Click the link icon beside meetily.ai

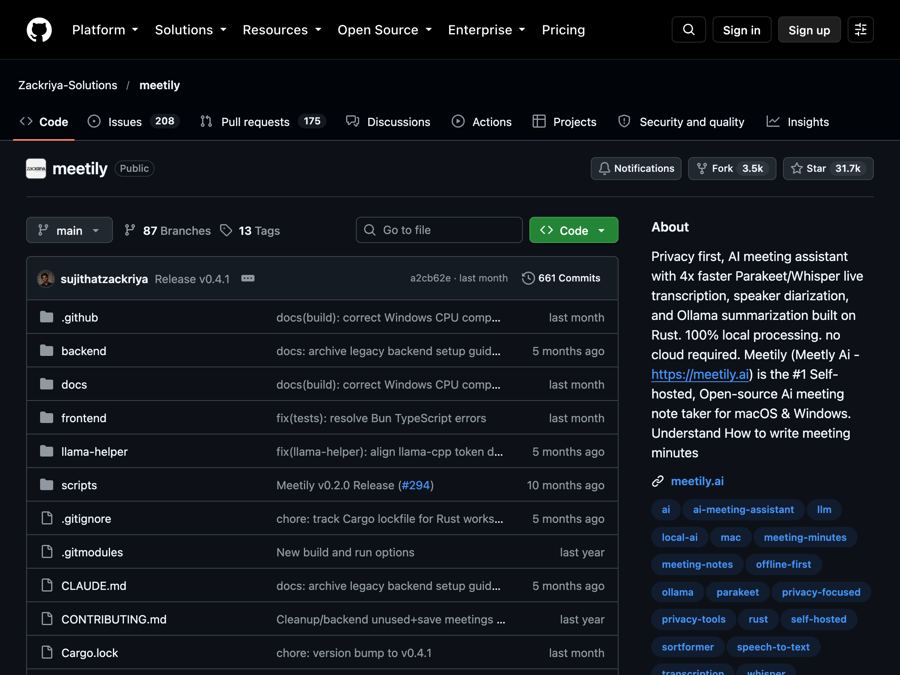pyautogui.click(x=658, y=481)
